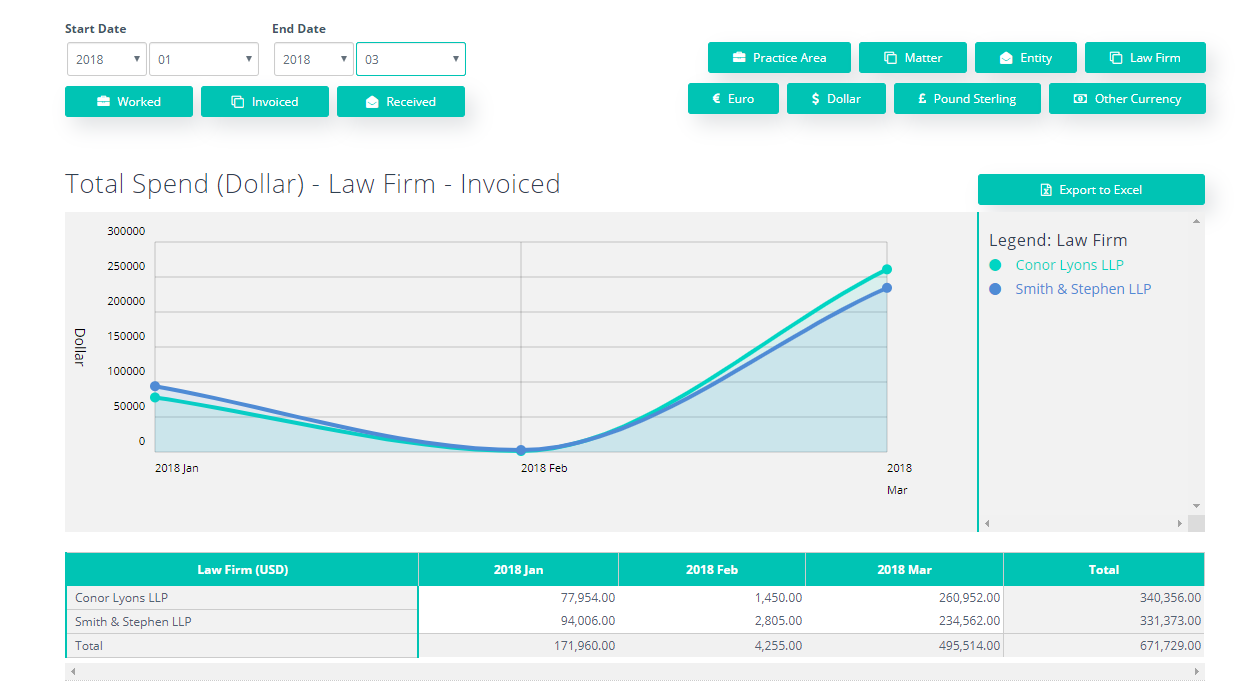The width and height of the screenshot is (1259, 695).
Task: Export the report to Excel
Action: tap(1091, 189)
